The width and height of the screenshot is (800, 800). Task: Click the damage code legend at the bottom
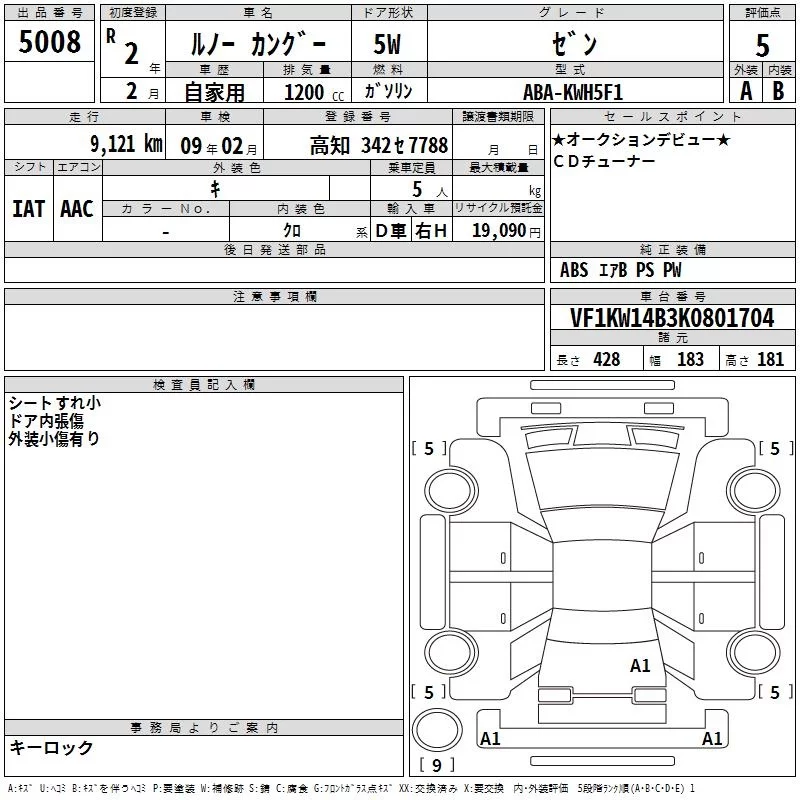point(351,789)
